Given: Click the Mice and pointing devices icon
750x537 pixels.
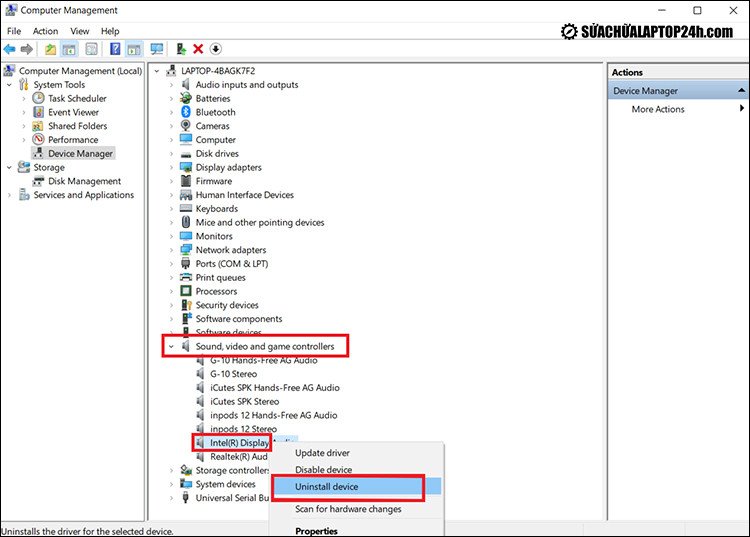Looking at the screenshot, I should click(x=186, y=222).
